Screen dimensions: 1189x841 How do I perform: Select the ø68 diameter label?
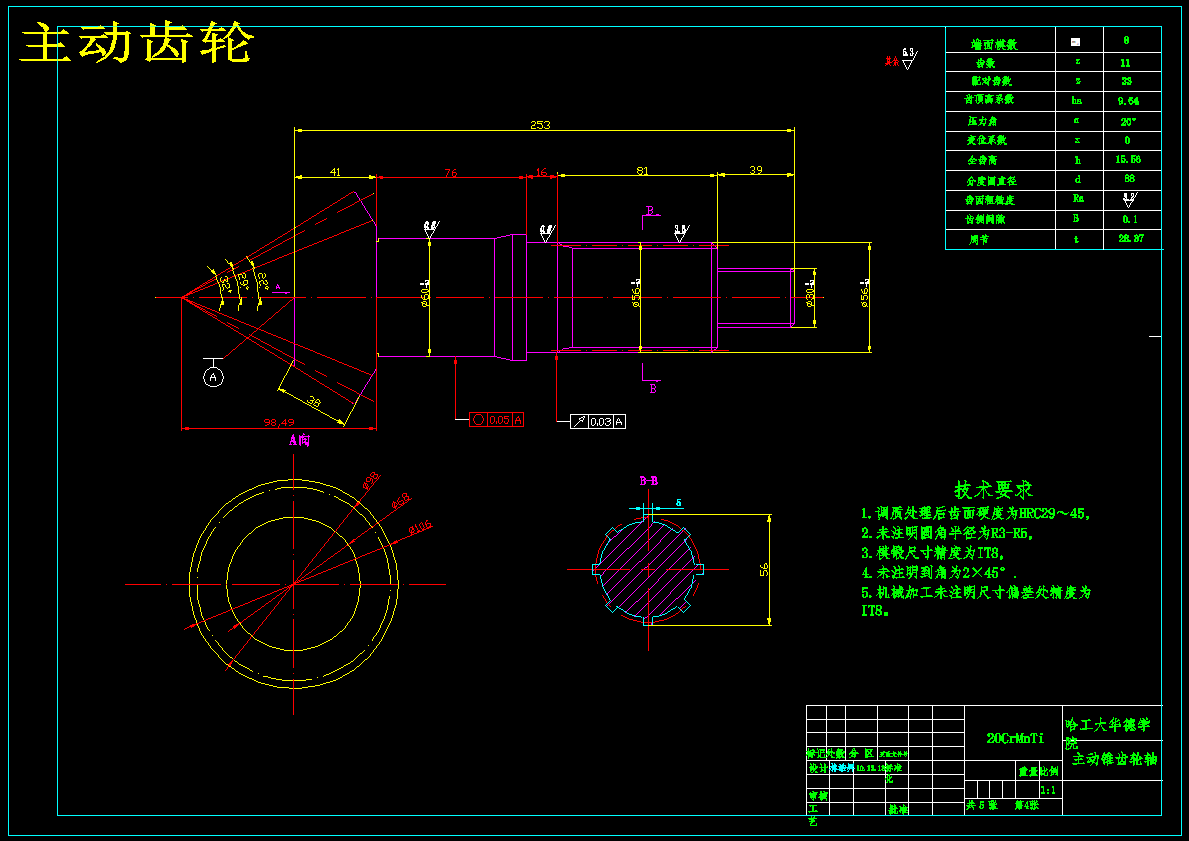pos(401,501)
